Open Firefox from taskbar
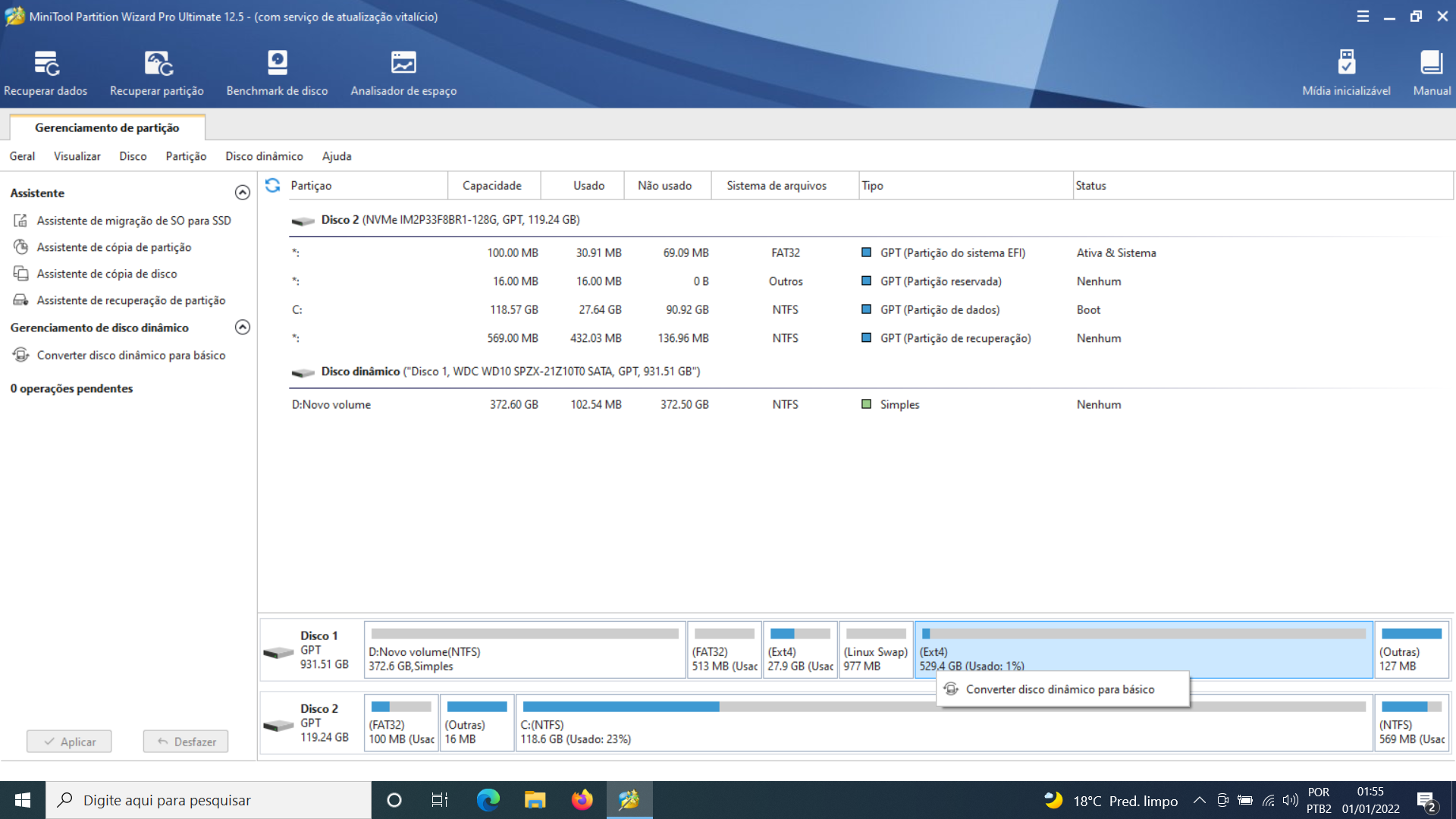This screenshot has width=1456, height=819. tap(582, 800)
